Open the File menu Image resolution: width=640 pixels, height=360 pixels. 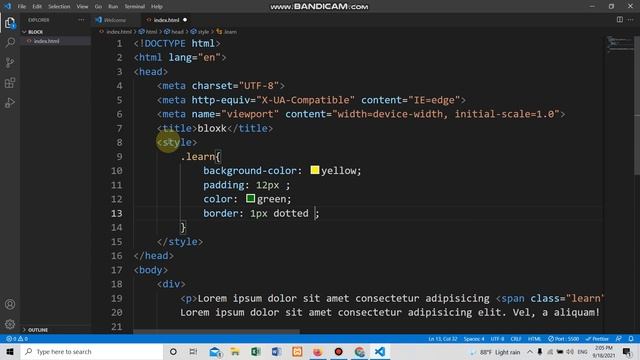tap(22, 7)
